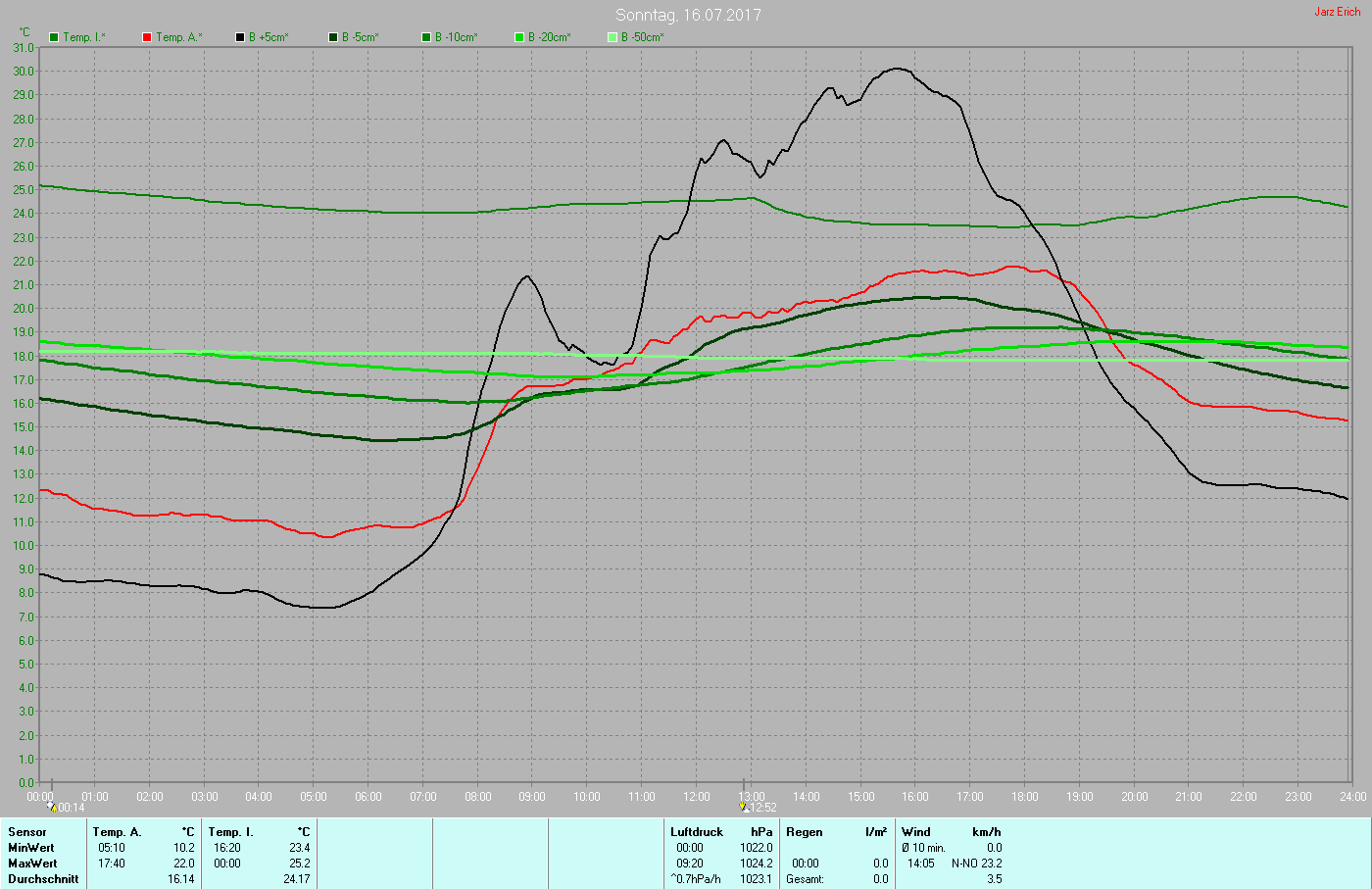Image resolution: width=1372 pixels, height=889 pixels.
Task: Click the moon icon beside 00:14
Action: coord(52,807)
